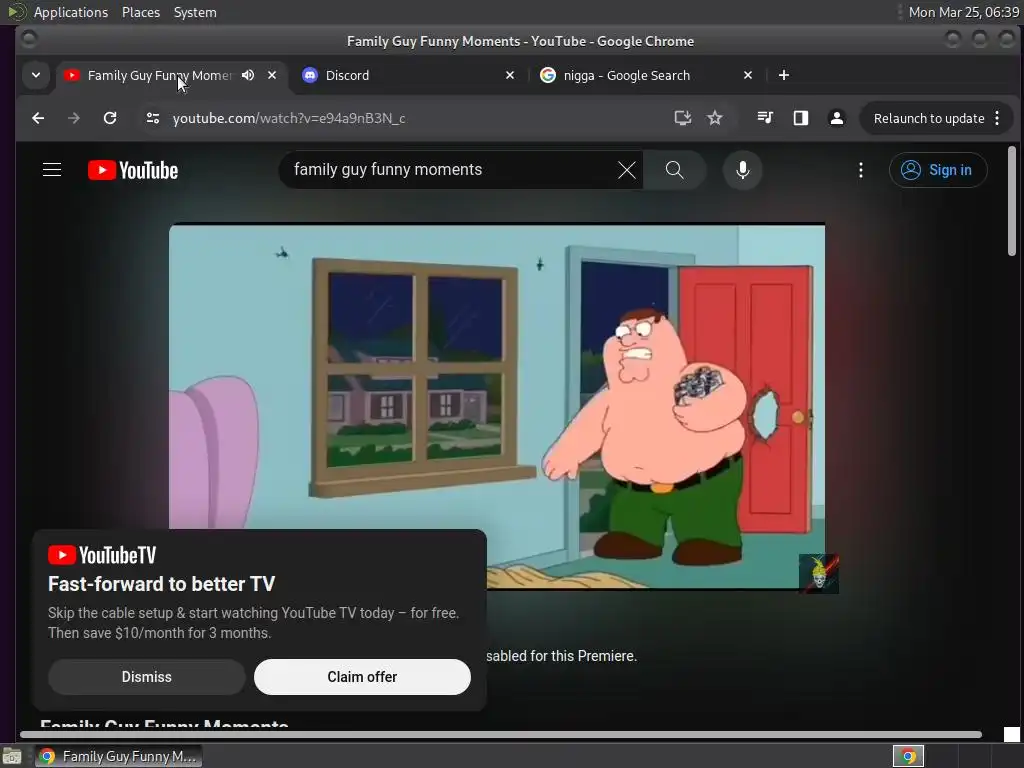1024x768 pixels.
Task: Show desktop icon in bottom panel
Action: pos(12,756)
